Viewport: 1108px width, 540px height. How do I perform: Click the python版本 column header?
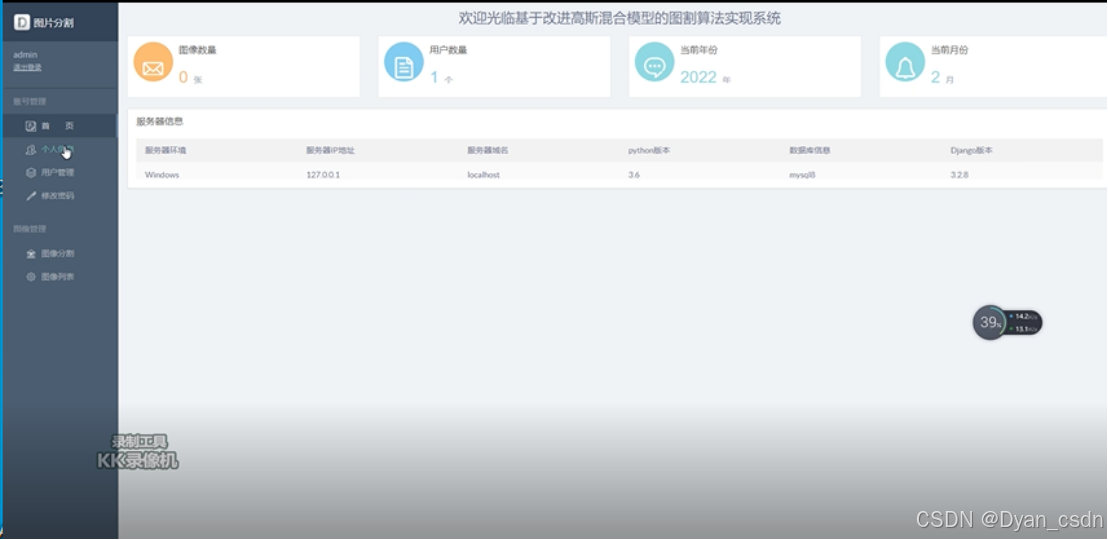point(649,151)
